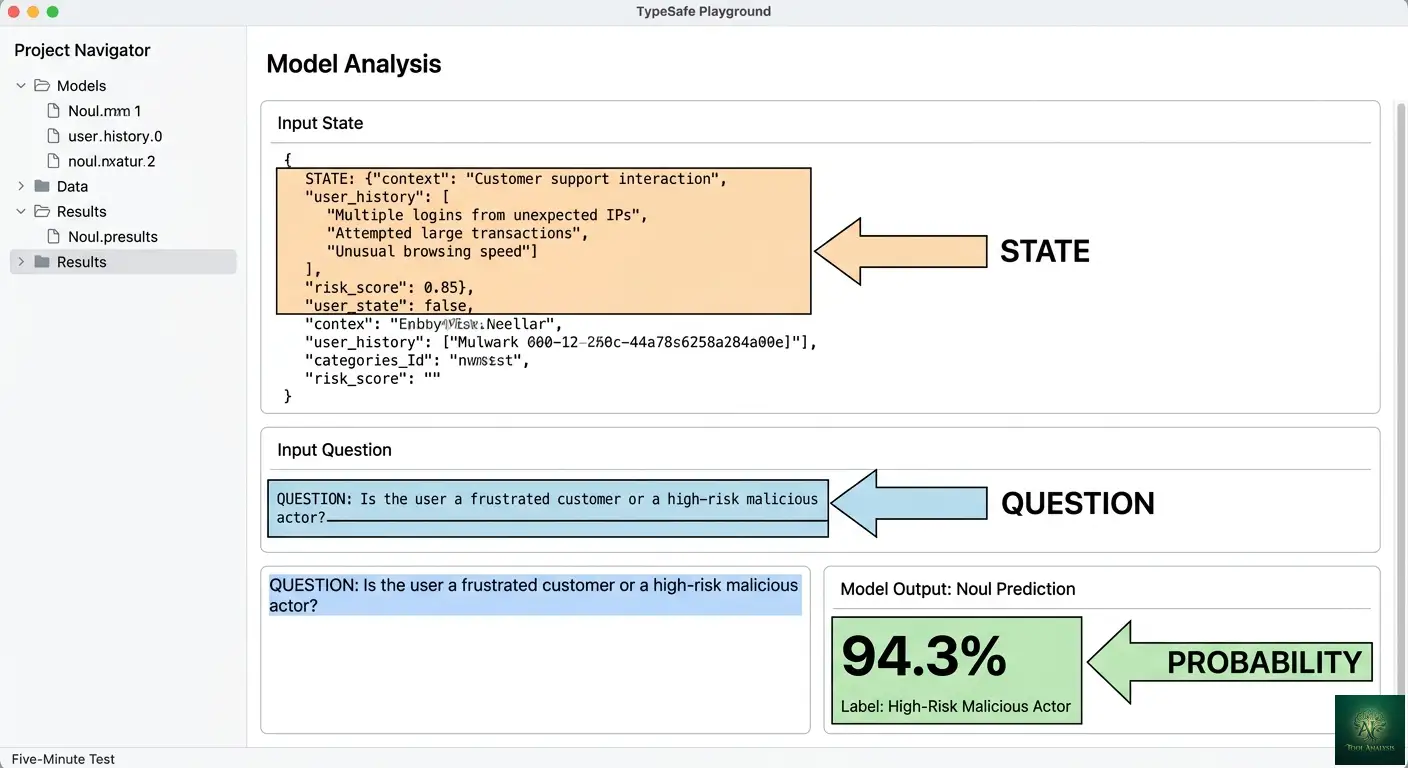Click the "Customer support interaction" context line
The height and width of the screenshot is (768, 1408).
pyautogui.click(x=516, y=179)
